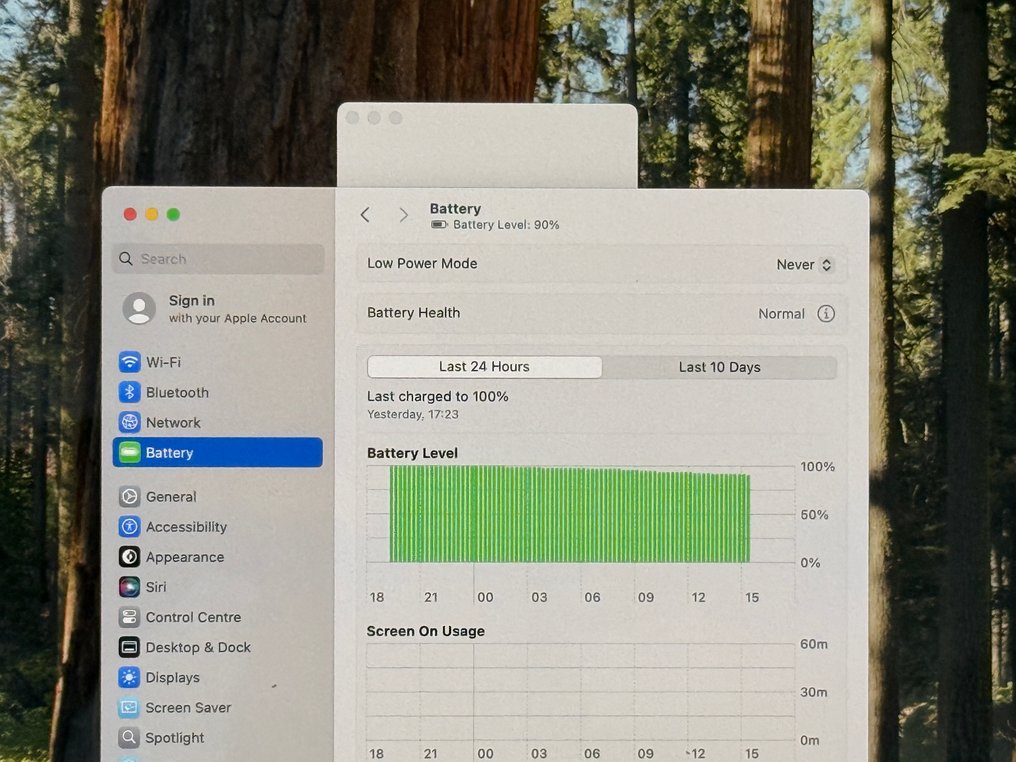Image resolution: width=1016 pixels, height=762 pixels.
Task: Click the Battery Health info button
Action: pyautogui.click(x=826, y=313)
